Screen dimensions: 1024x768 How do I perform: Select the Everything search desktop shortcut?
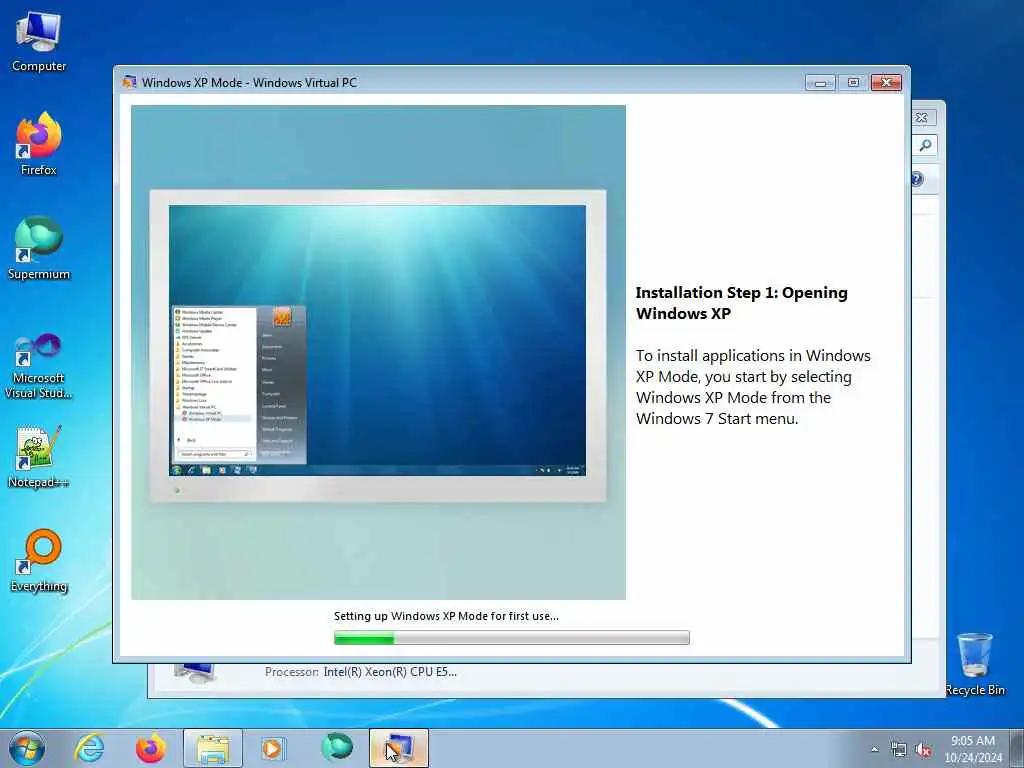pyautogui.click(x=39, y=560)
